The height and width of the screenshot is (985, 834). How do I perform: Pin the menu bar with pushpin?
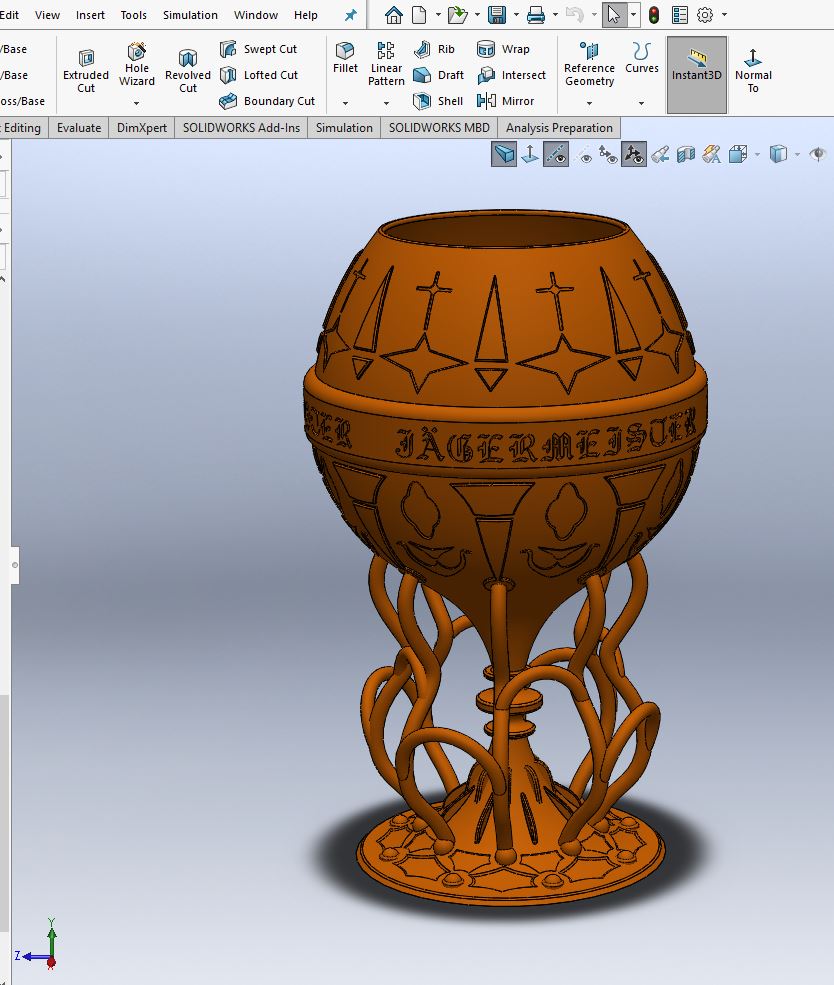pyautogui.click(x=350, y=14)
